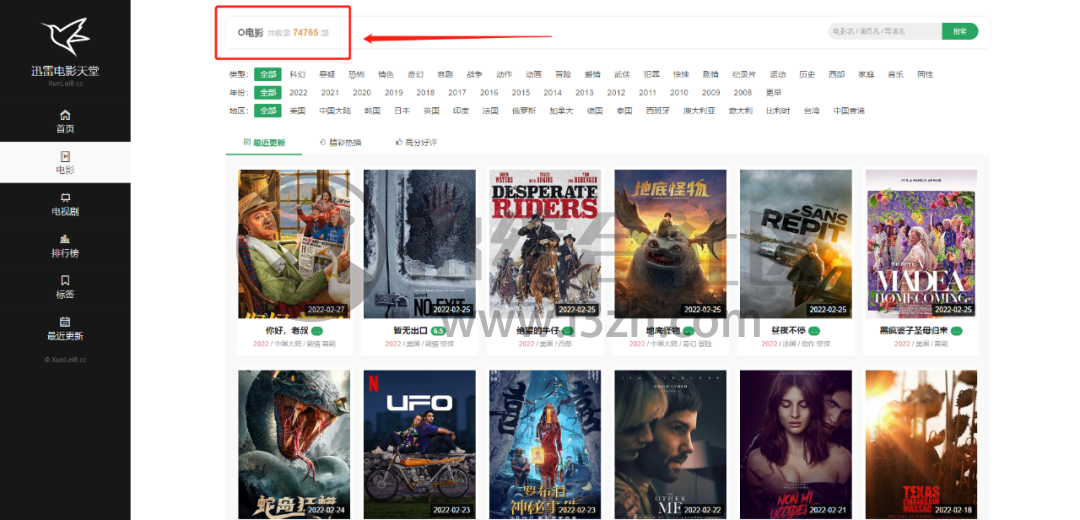Go to 首页 home in sidebar
This screenshot has width=1080, height=520.
tap(65, 121)
